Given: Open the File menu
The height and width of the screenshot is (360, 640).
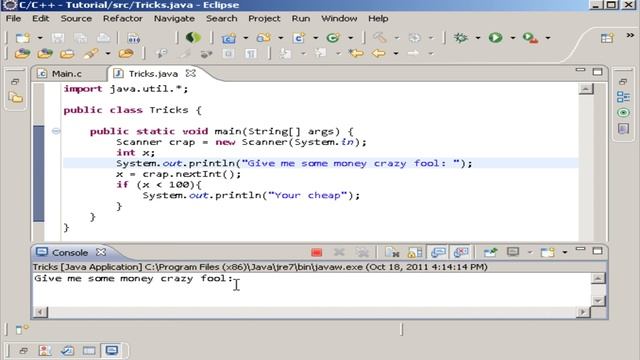Looking at the screenshot, I should (13, 18).
